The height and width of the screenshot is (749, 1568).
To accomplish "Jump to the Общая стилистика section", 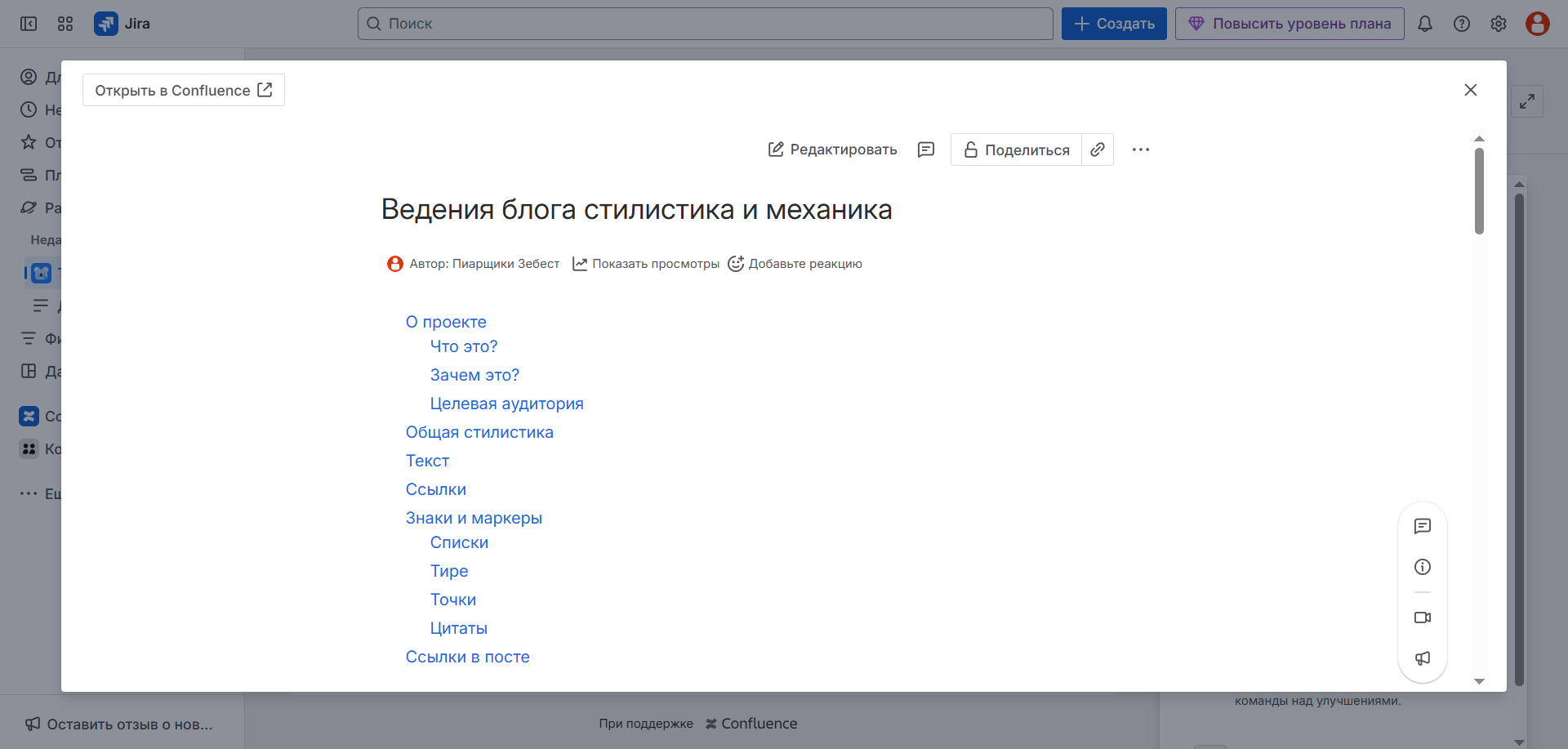I will (x=479, y=432).
